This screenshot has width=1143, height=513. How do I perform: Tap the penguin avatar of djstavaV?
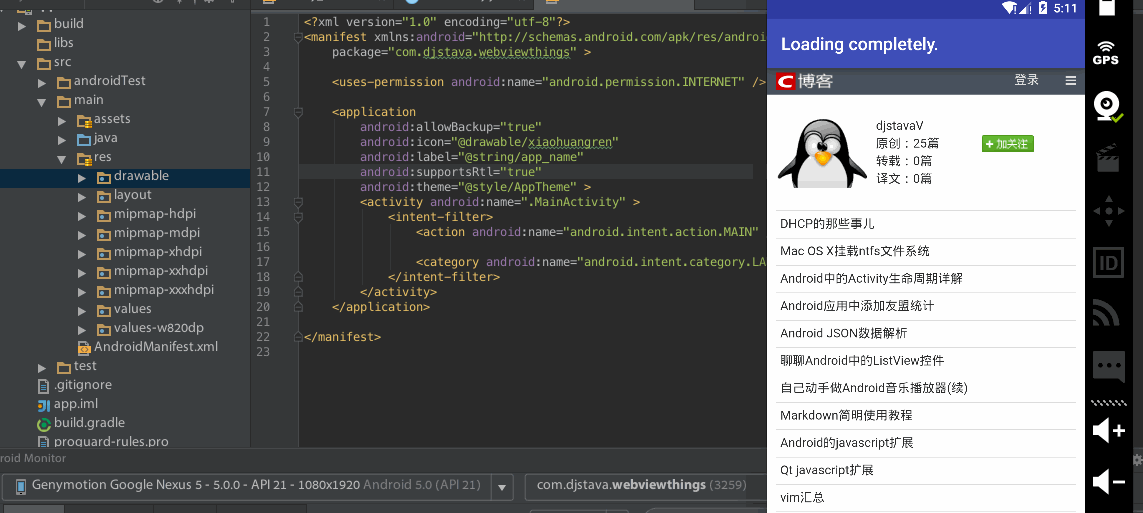821,152
